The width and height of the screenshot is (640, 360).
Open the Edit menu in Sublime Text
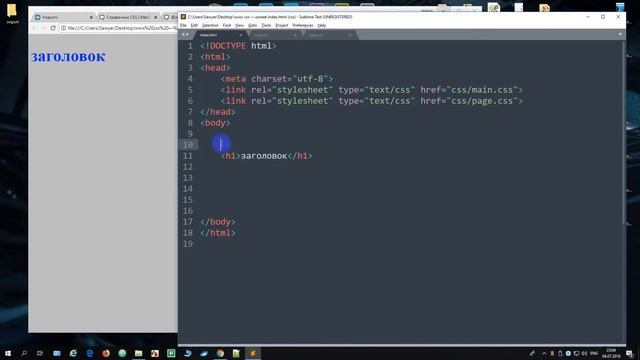coord(194,25)
